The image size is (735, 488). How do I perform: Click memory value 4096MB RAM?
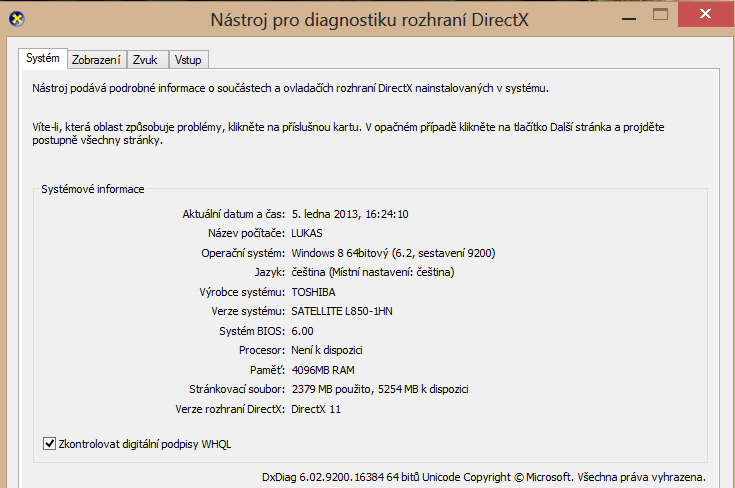(x=323, y=370)
